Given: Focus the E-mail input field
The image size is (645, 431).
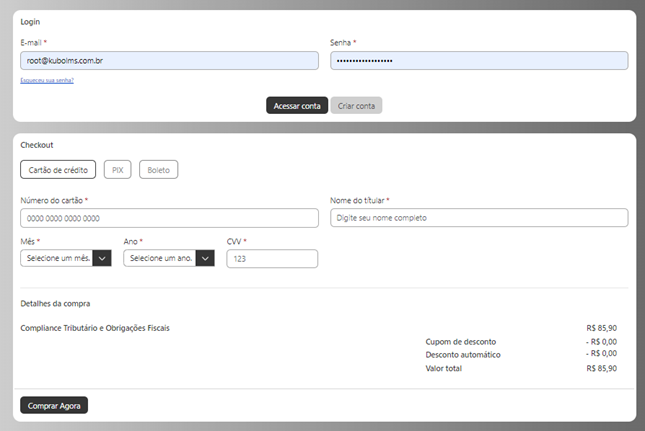Looking at the screenshot, I should [x=168, y=61].
